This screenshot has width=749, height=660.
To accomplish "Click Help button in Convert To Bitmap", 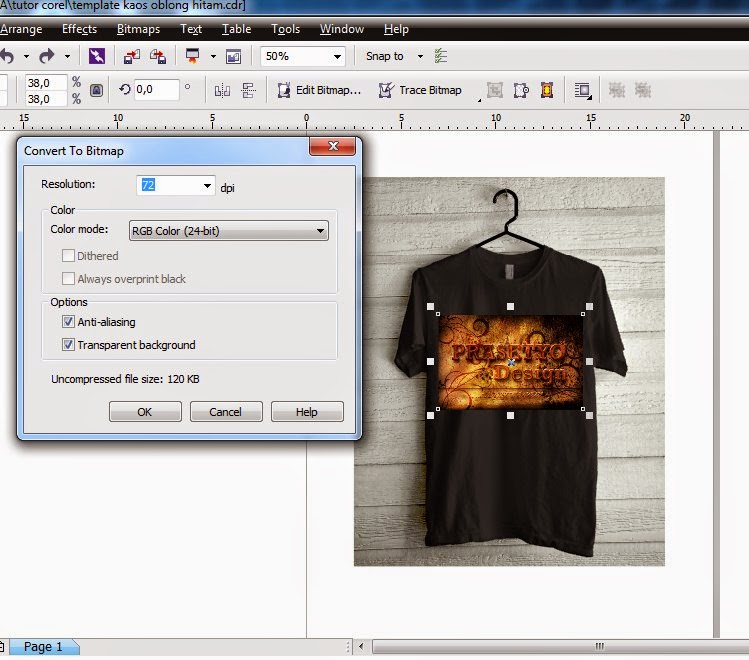I will (307, 412).
